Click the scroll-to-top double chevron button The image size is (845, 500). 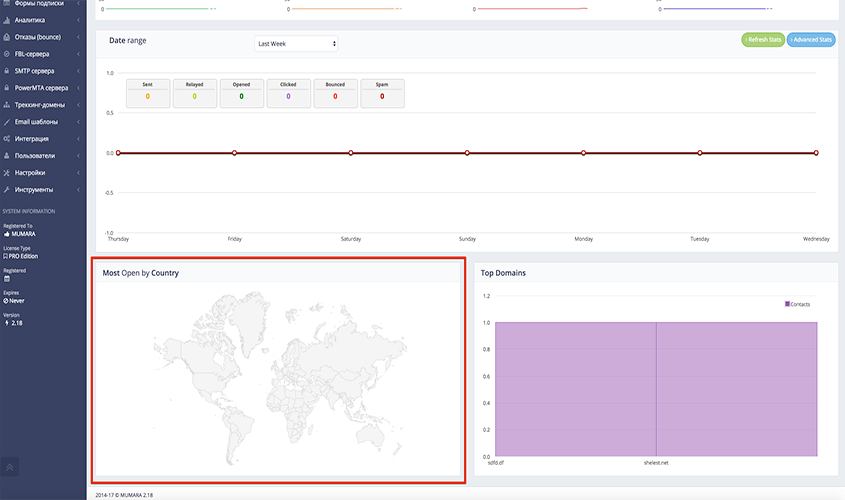click(x=11, y=466)
